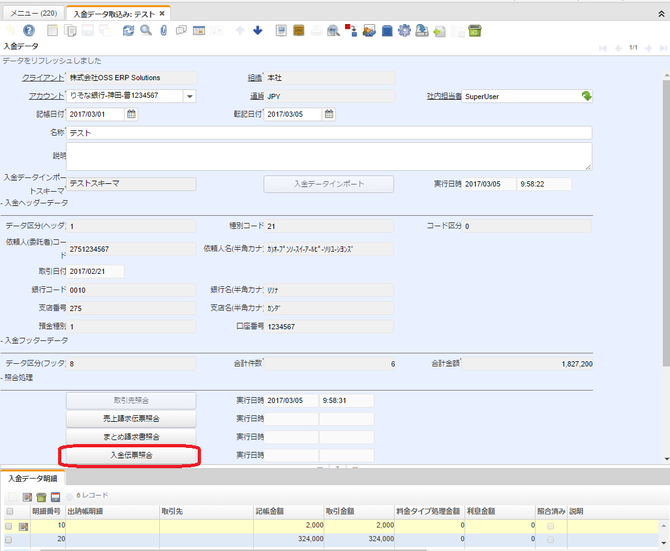Open Attachments with the paperclip icon

164,30
